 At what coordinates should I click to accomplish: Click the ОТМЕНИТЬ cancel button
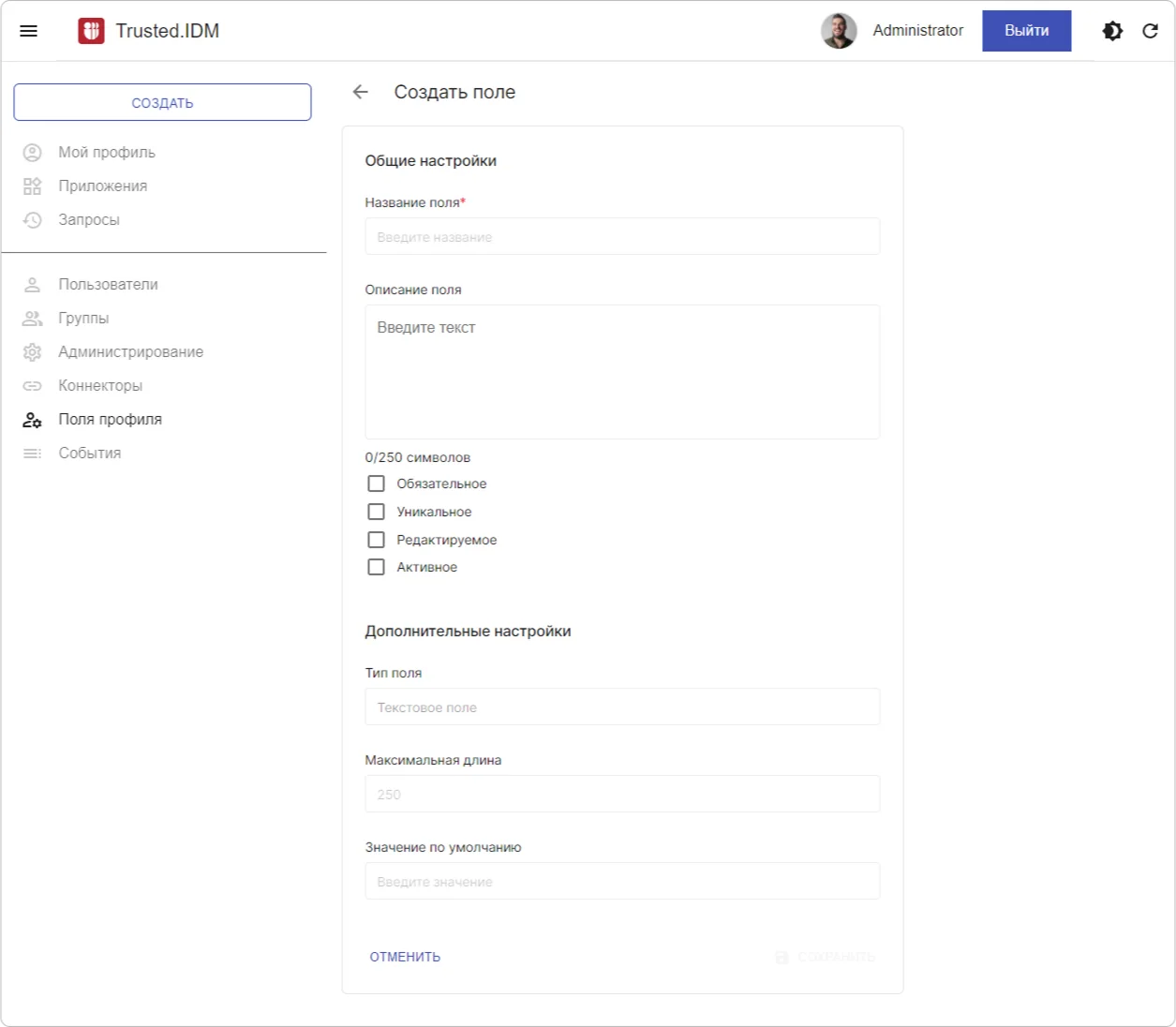pyautogui.click(x=405, y=957)
